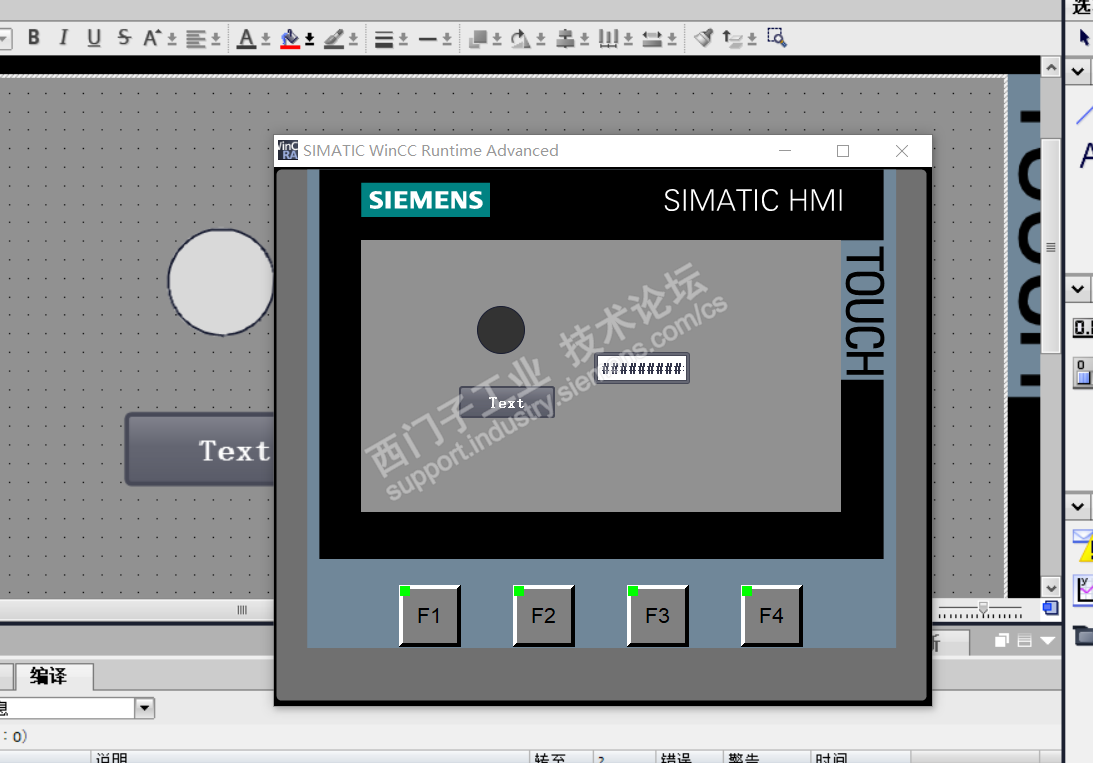
Task: Click the F4 function key in the runtime
Action: pos(772,616)
